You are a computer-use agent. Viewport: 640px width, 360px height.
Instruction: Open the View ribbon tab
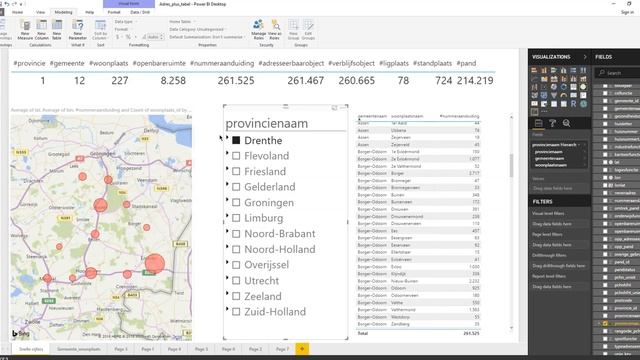(x=40, y=12)
